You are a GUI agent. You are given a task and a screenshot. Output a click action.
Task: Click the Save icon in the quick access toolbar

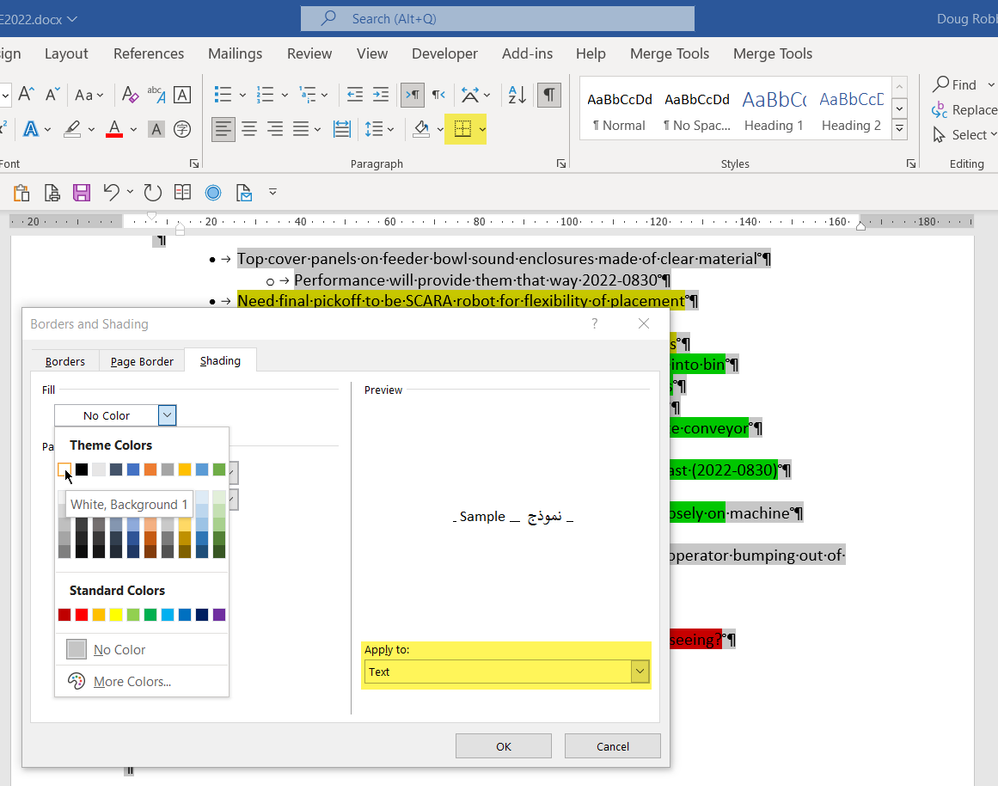coord(82,193)
